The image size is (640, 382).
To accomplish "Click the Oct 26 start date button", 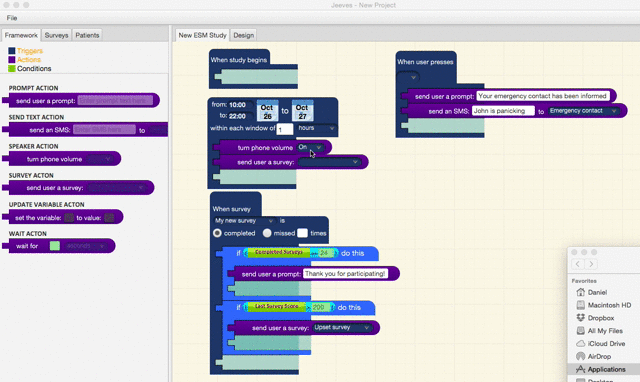I will click(267, 111).
